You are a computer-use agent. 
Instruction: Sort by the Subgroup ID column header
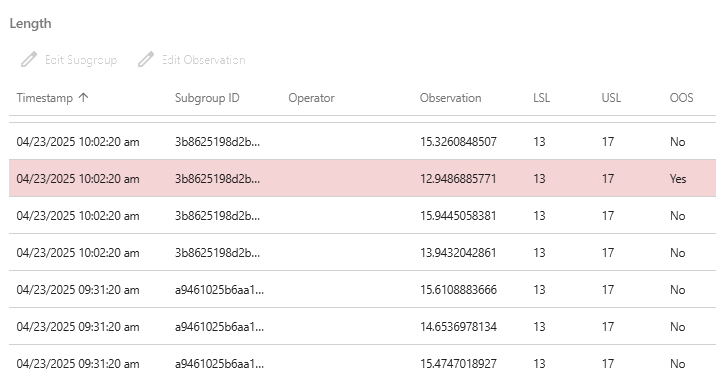tap(207, 98)
